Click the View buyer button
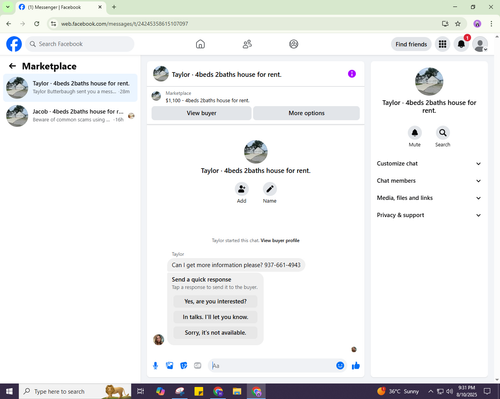Screen dimensions: 500x399 [201, 113]
